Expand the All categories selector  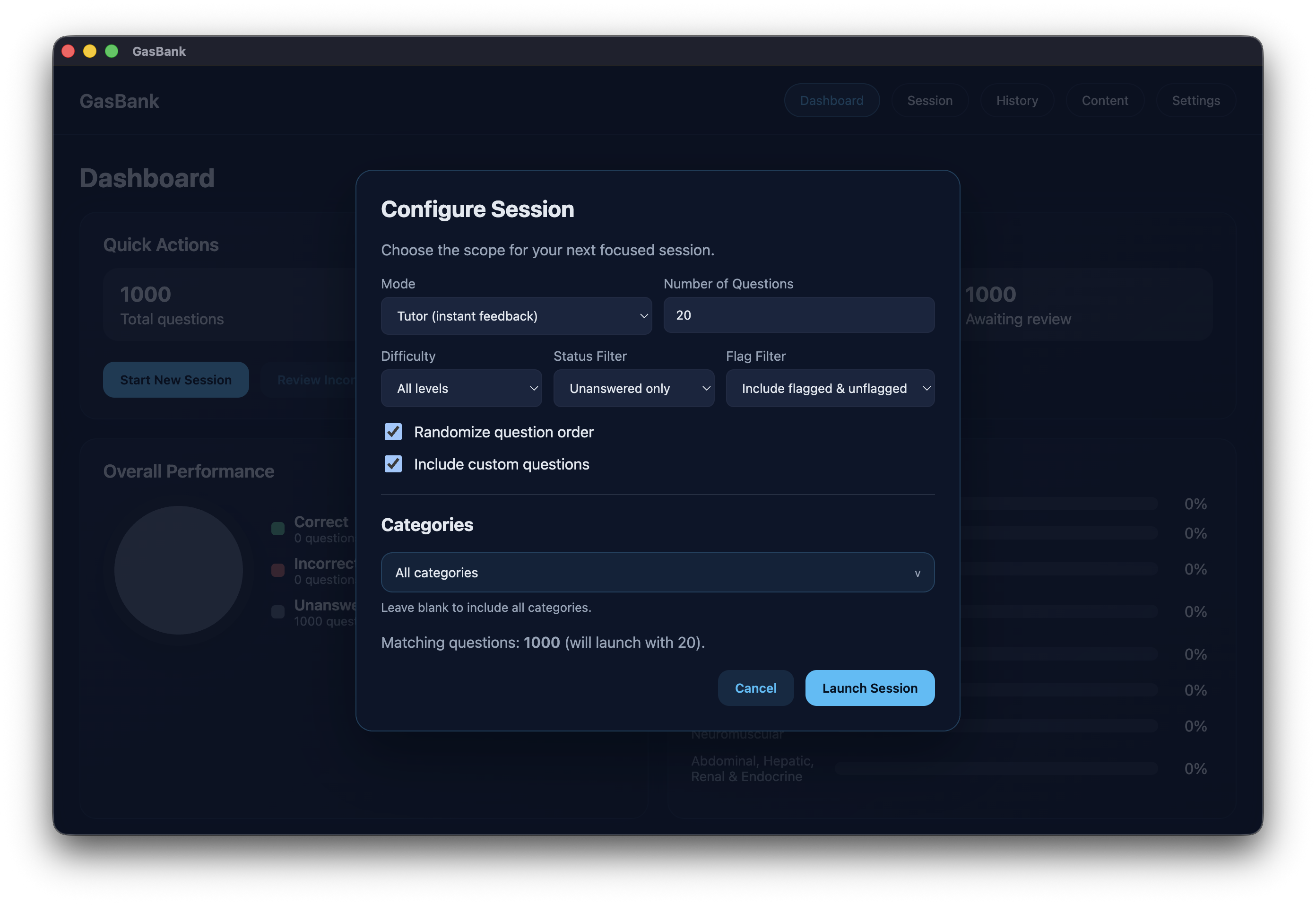(657, 573)
